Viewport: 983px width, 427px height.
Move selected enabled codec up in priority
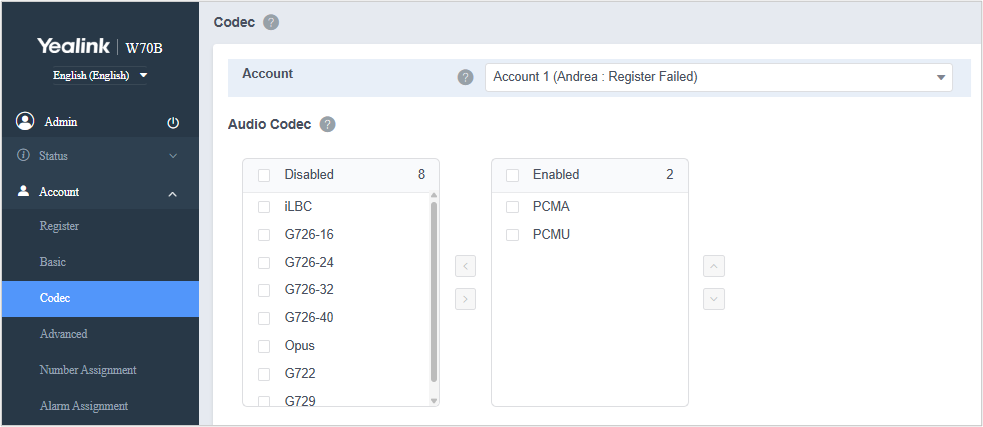713,267
